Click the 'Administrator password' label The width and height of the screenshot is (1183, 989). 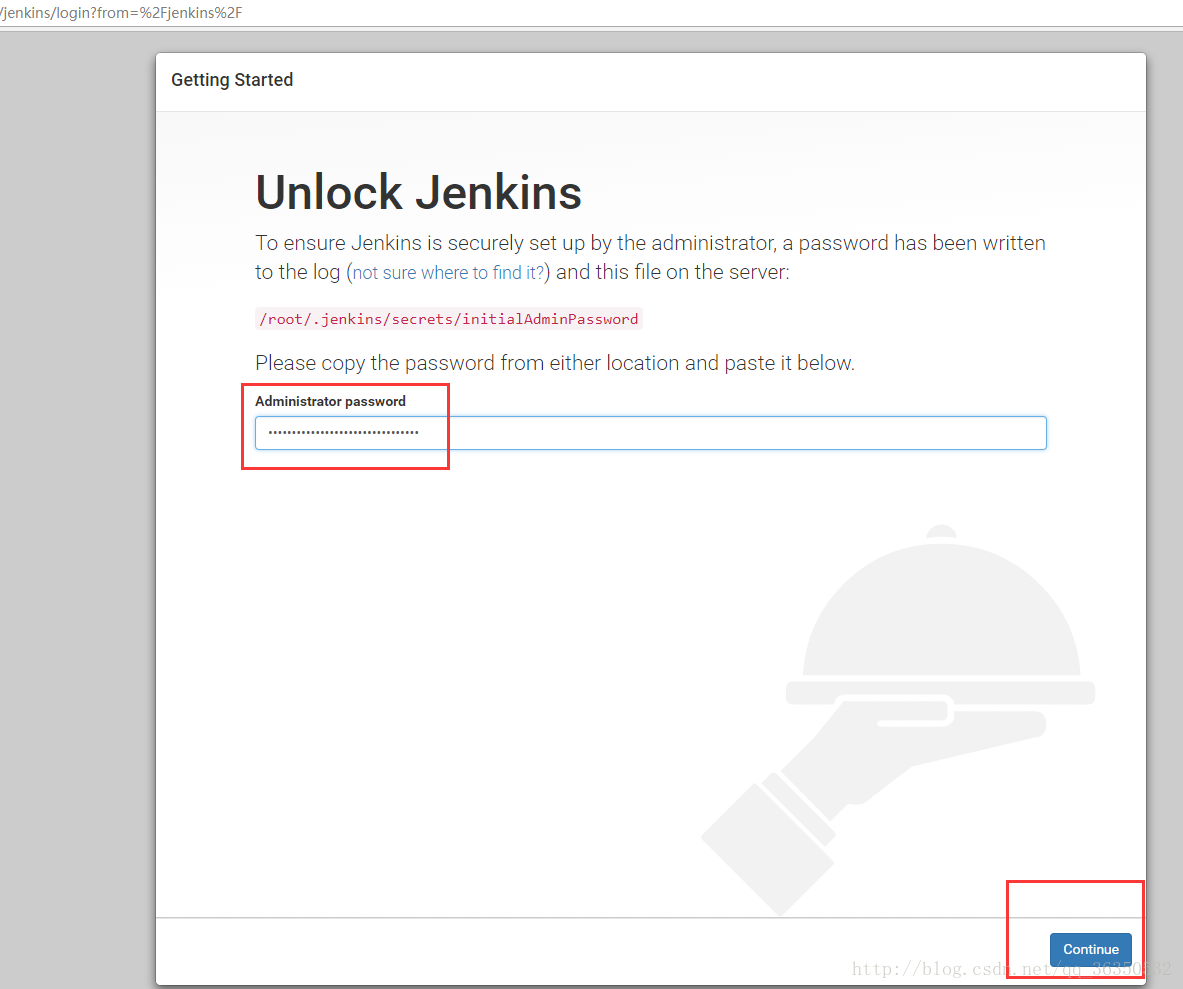coord(330,401)
